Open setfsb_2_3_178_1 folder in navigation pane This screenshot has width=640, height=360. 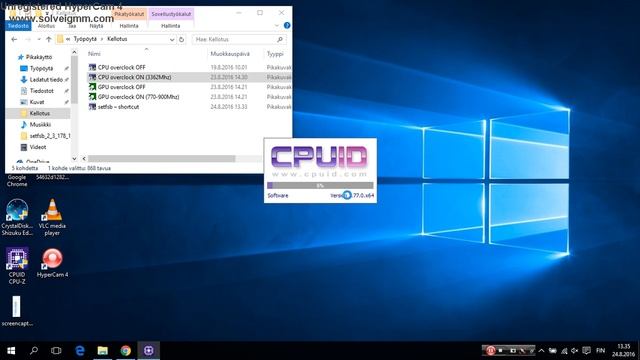pyautogui.click(x=50, y=136)
